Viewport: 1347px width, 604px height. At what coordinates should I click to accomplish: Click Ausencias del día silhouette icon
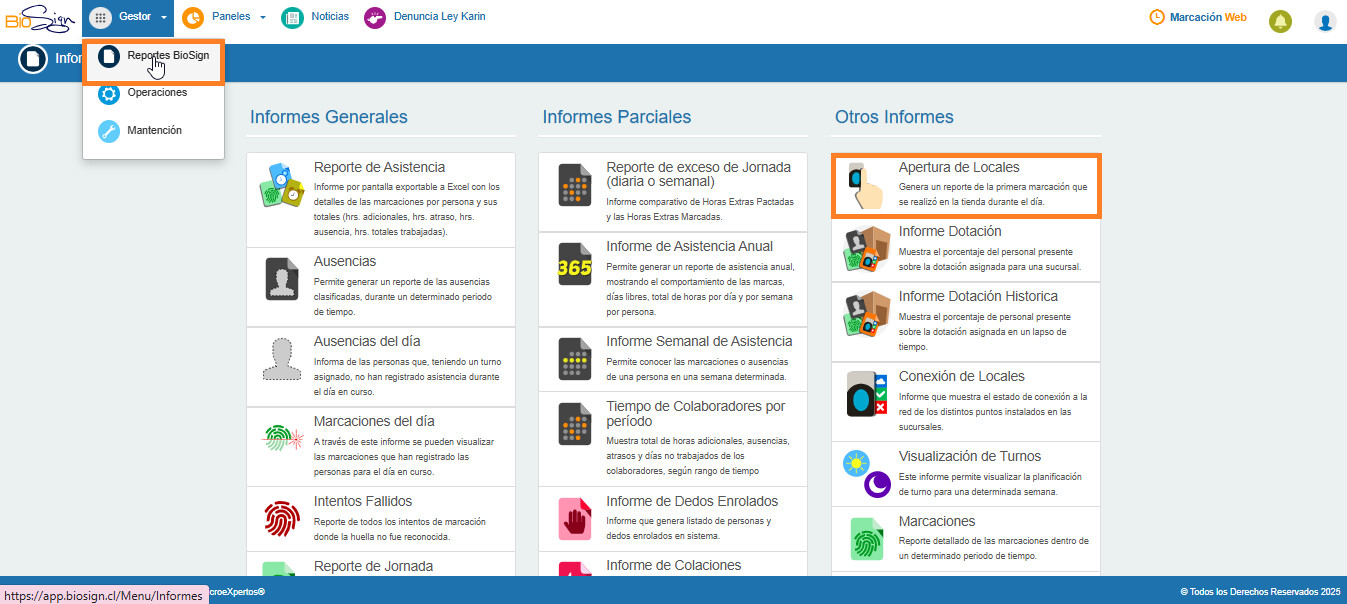pos(281,359)
